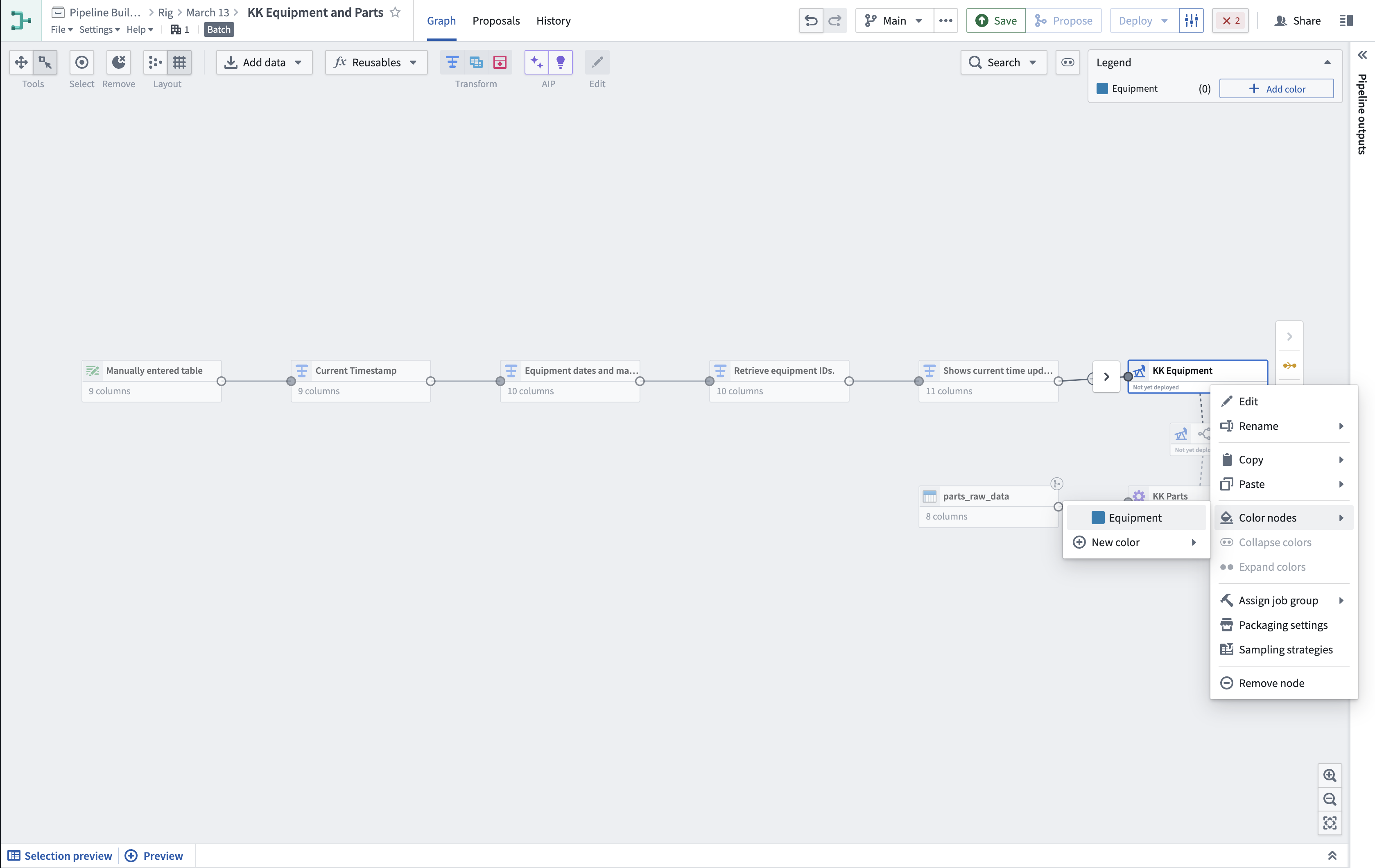
Task: Switch to the Proposals tab
Action: (495, 20)
